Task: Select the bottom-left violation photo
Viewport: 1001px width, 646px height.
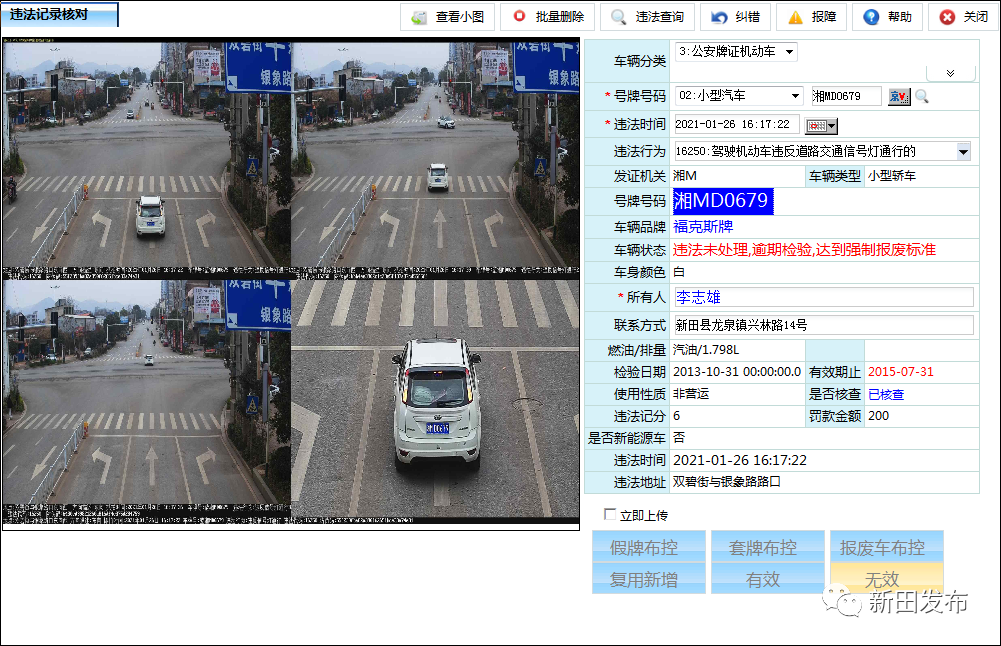Action: tap(146, 402)
